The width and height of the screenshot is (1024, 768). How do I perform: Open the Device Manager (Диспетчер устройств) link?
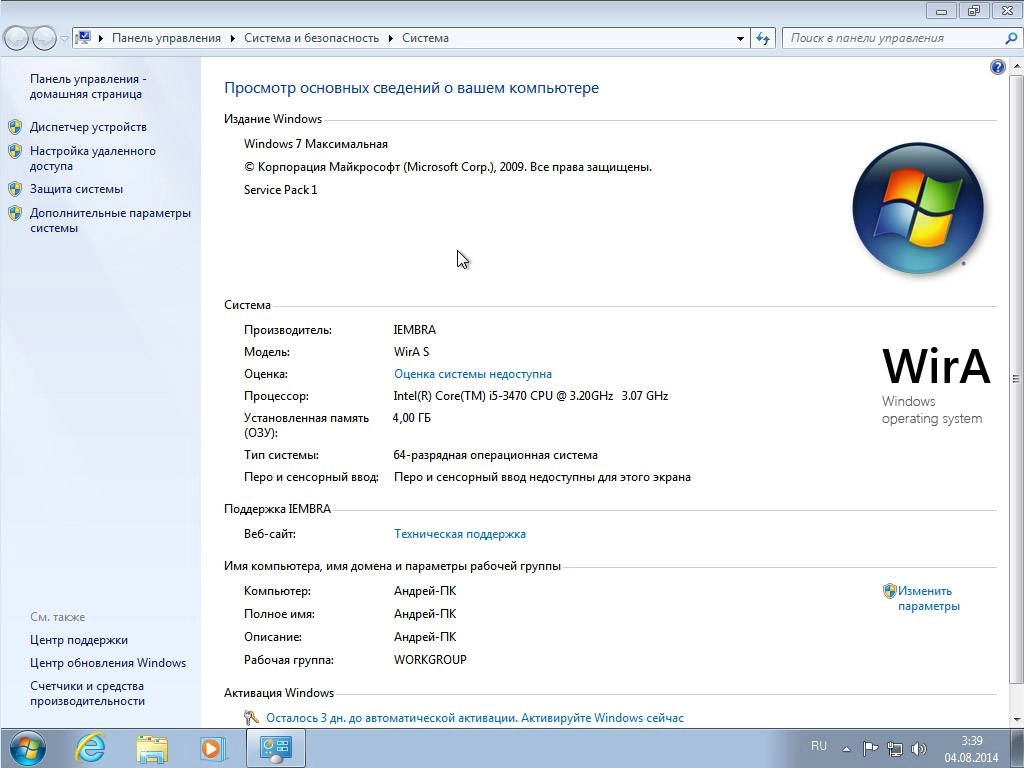[x=88, y=127]
